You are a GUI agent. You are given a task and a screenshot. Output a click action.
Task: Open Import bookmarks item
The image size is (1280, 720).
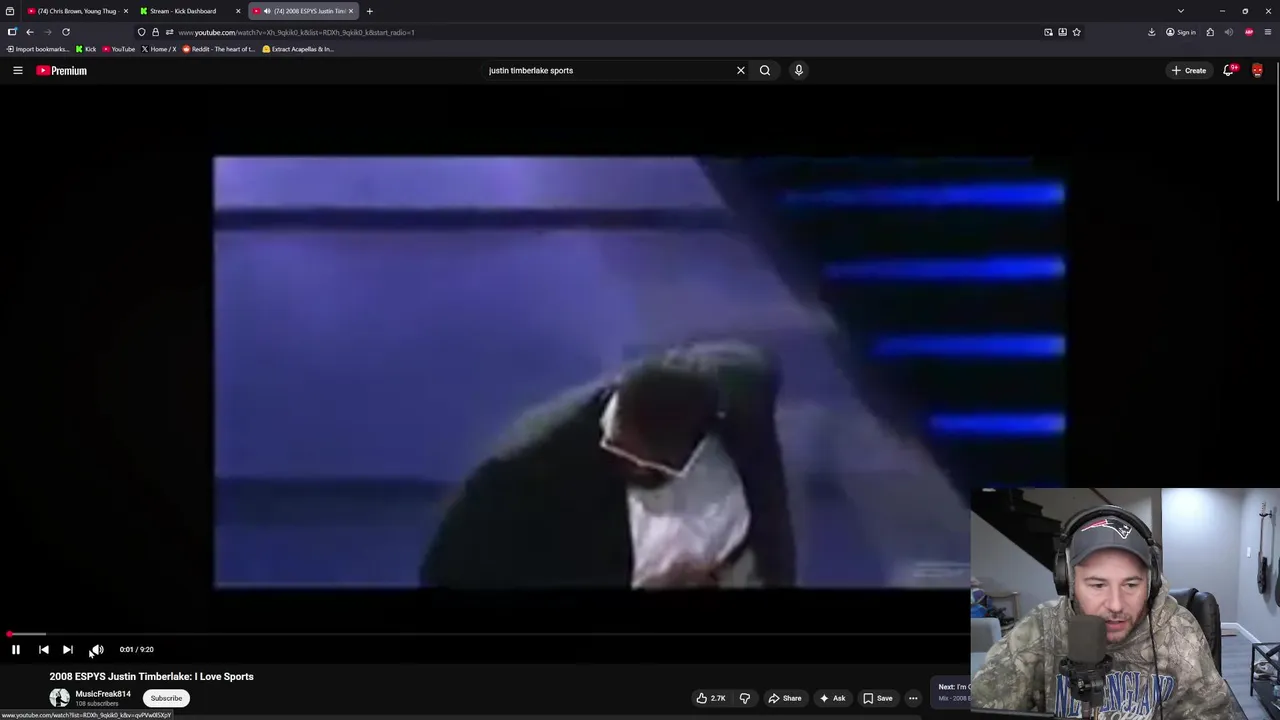(x=38, y=49)
